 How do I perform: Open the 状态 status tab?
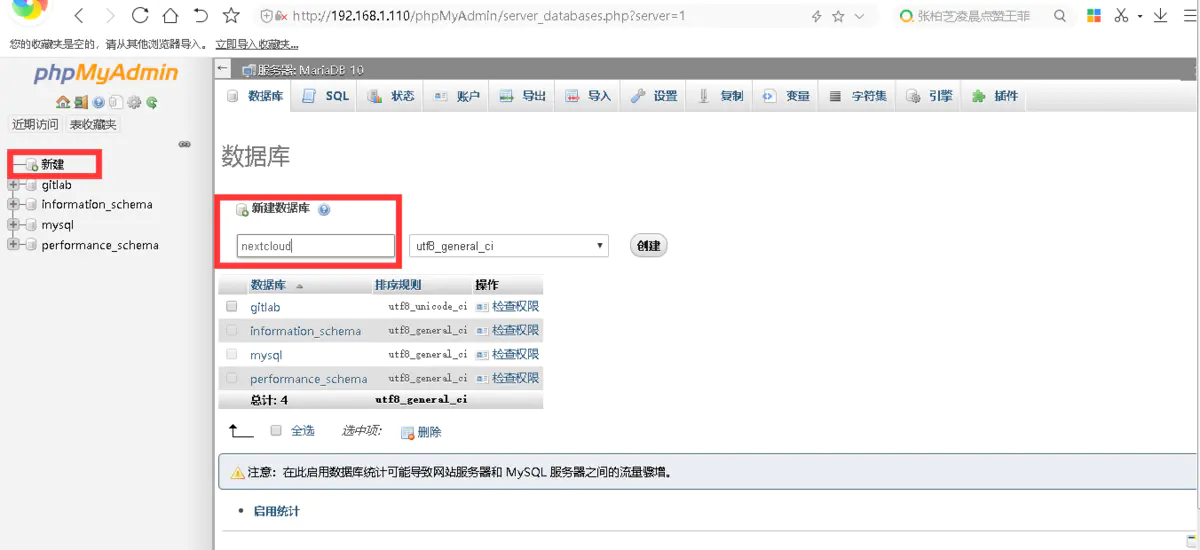click(391, 96)
